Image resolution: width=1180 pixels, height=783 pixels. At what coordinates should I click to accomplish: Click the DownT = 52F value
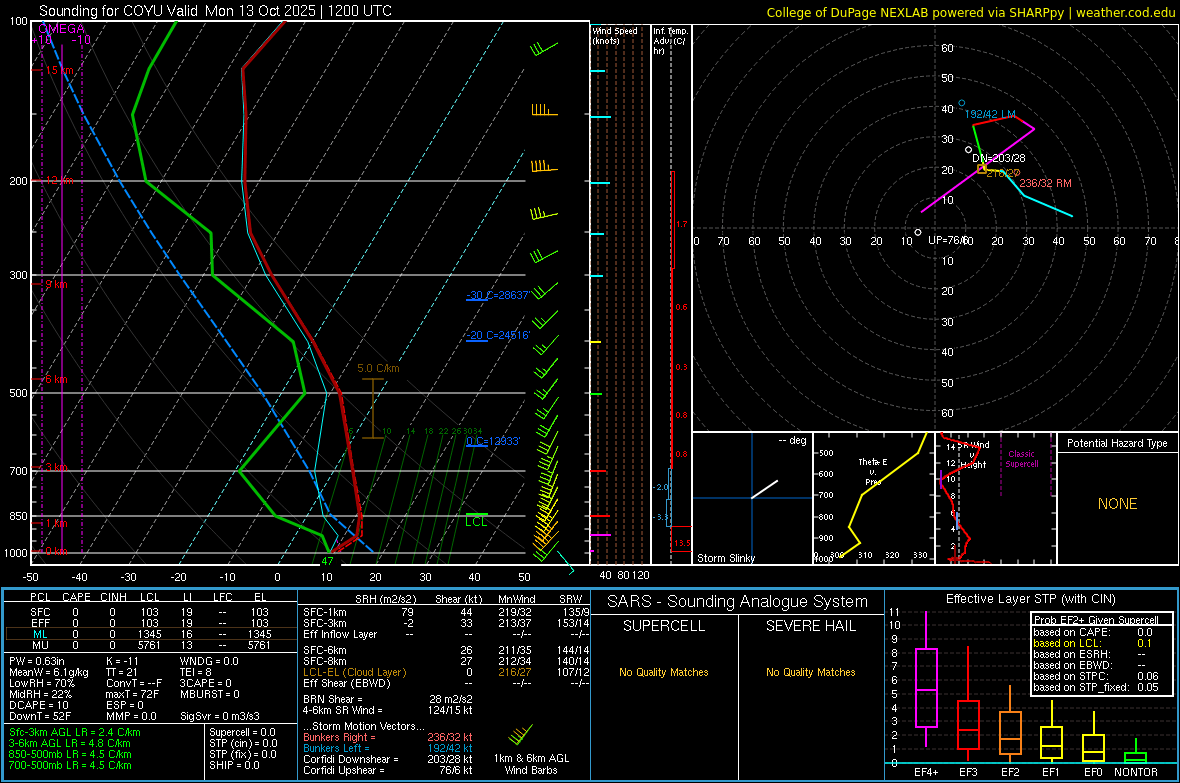point(40,716)
